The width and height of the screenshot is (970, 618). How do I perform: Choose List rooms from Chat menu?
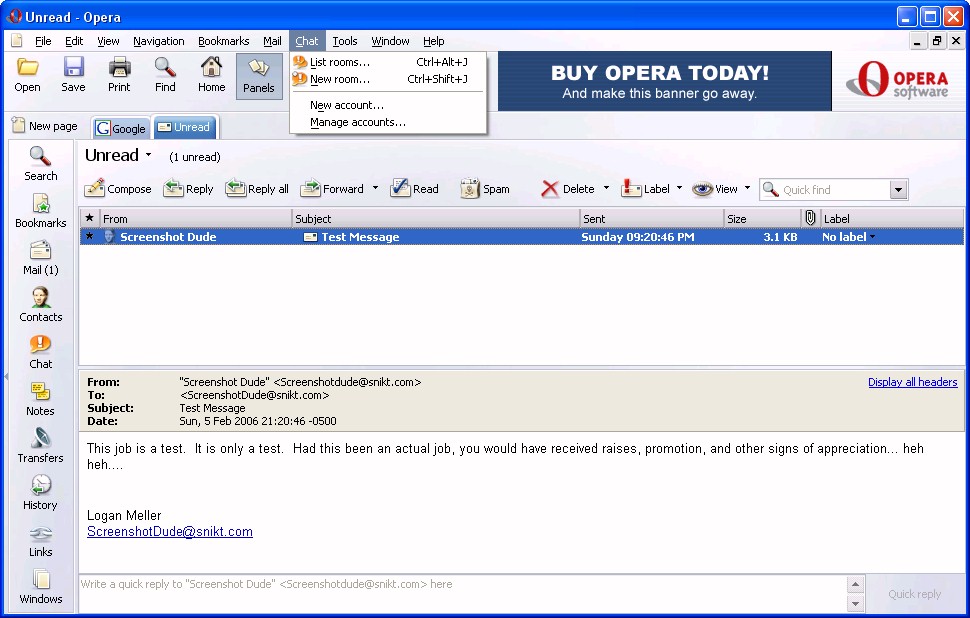click(388, 62)
